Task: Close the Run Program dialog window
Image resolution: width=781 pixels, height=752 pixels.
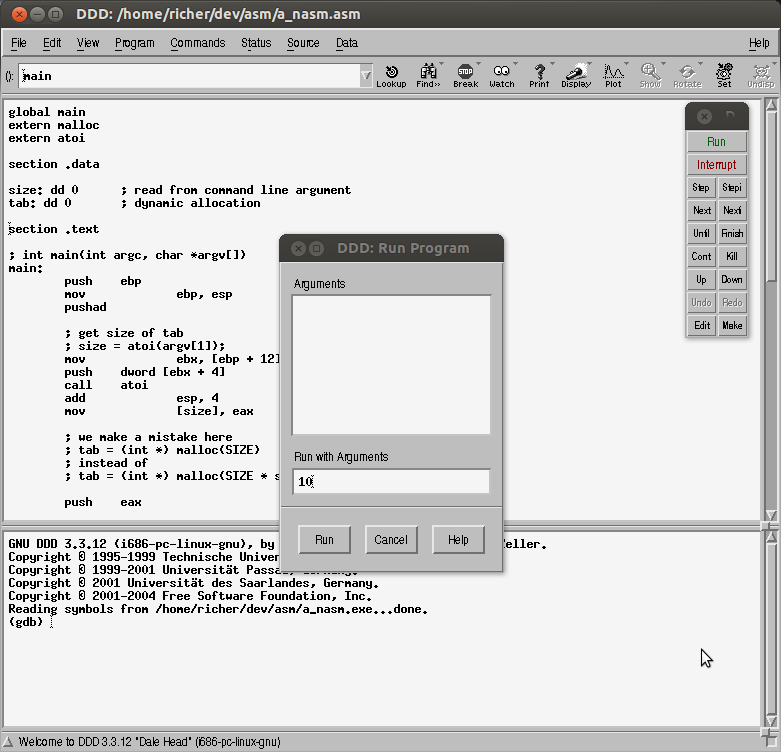Action: (x=298, y=248)
